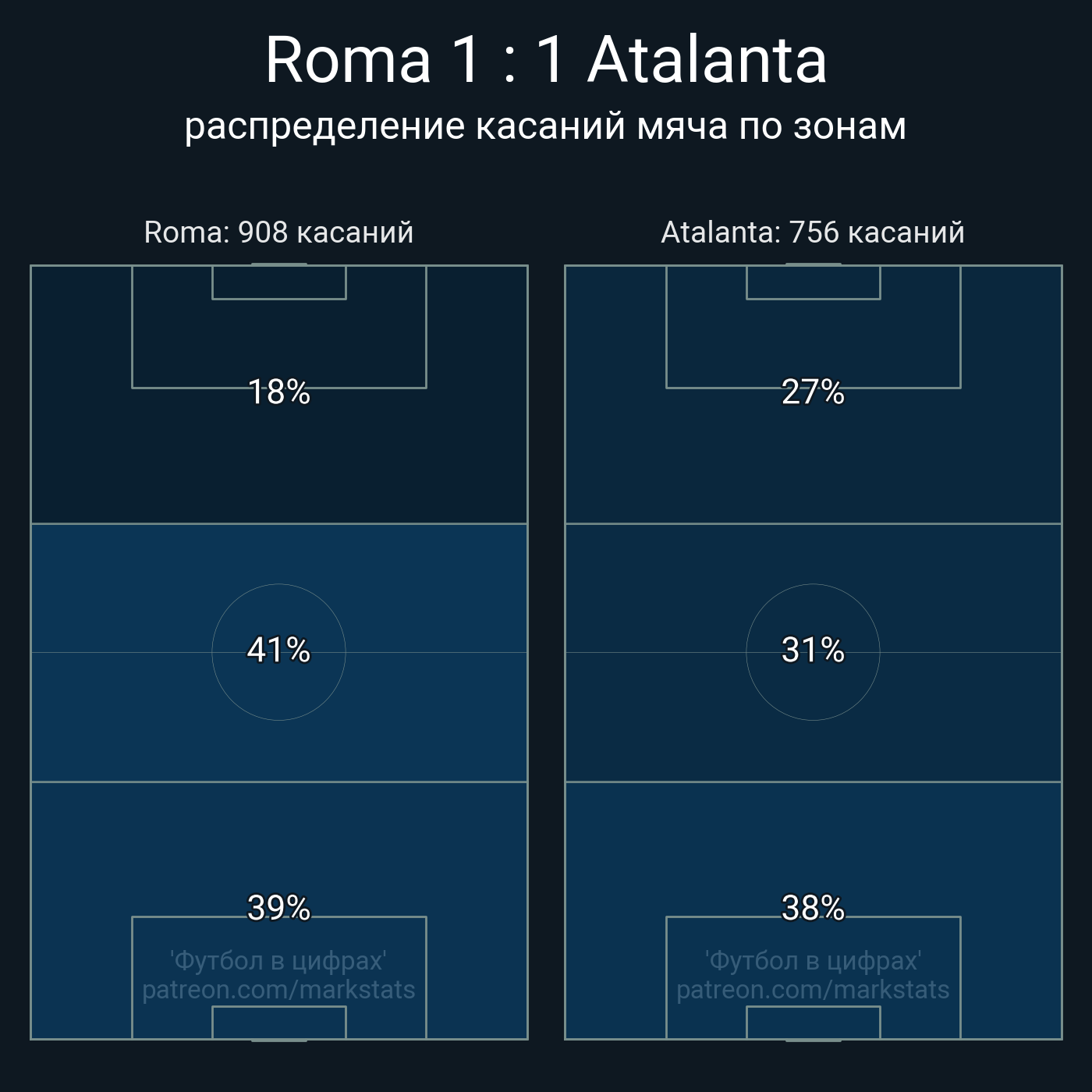Click Atalanta's 31% middle third label
Viewport: 1092px width, 1092px height.
point(813,650)
